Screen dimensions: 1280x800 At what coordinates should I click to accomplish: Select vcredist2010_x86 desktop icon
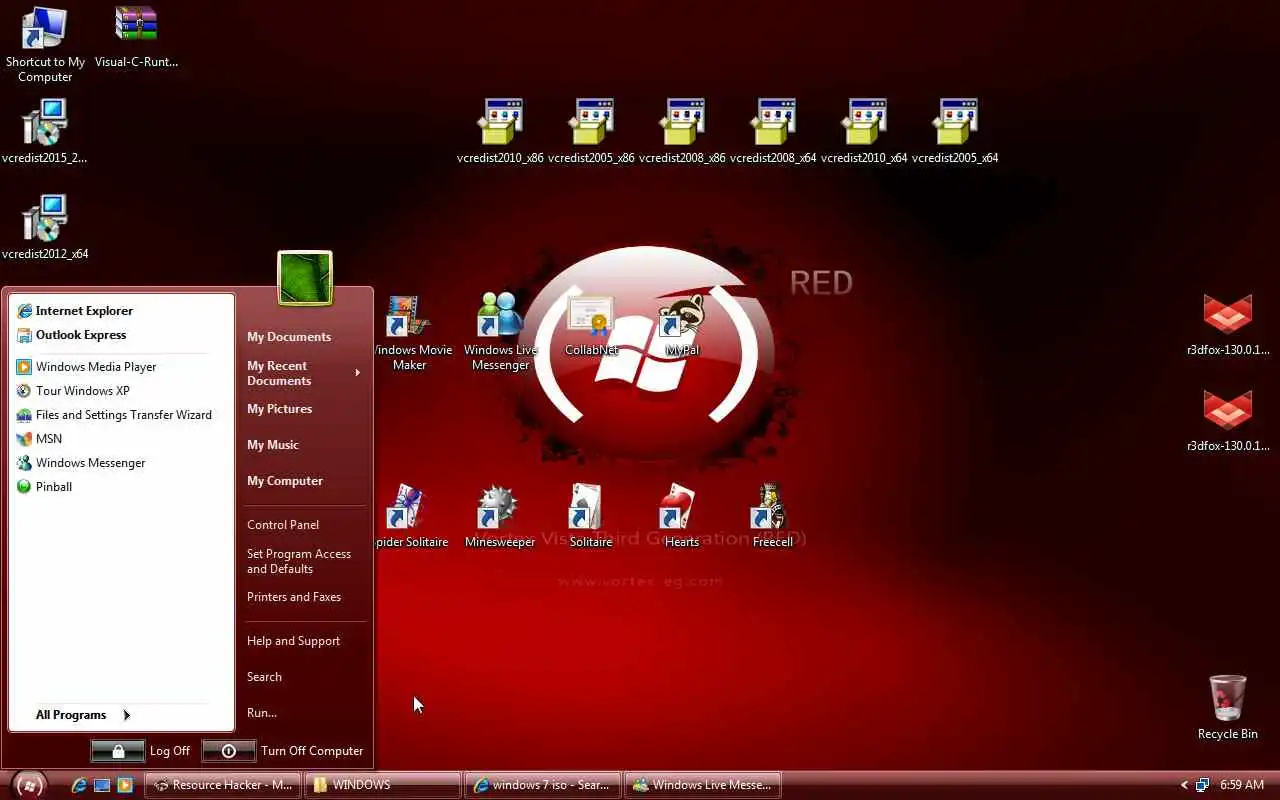500,132
